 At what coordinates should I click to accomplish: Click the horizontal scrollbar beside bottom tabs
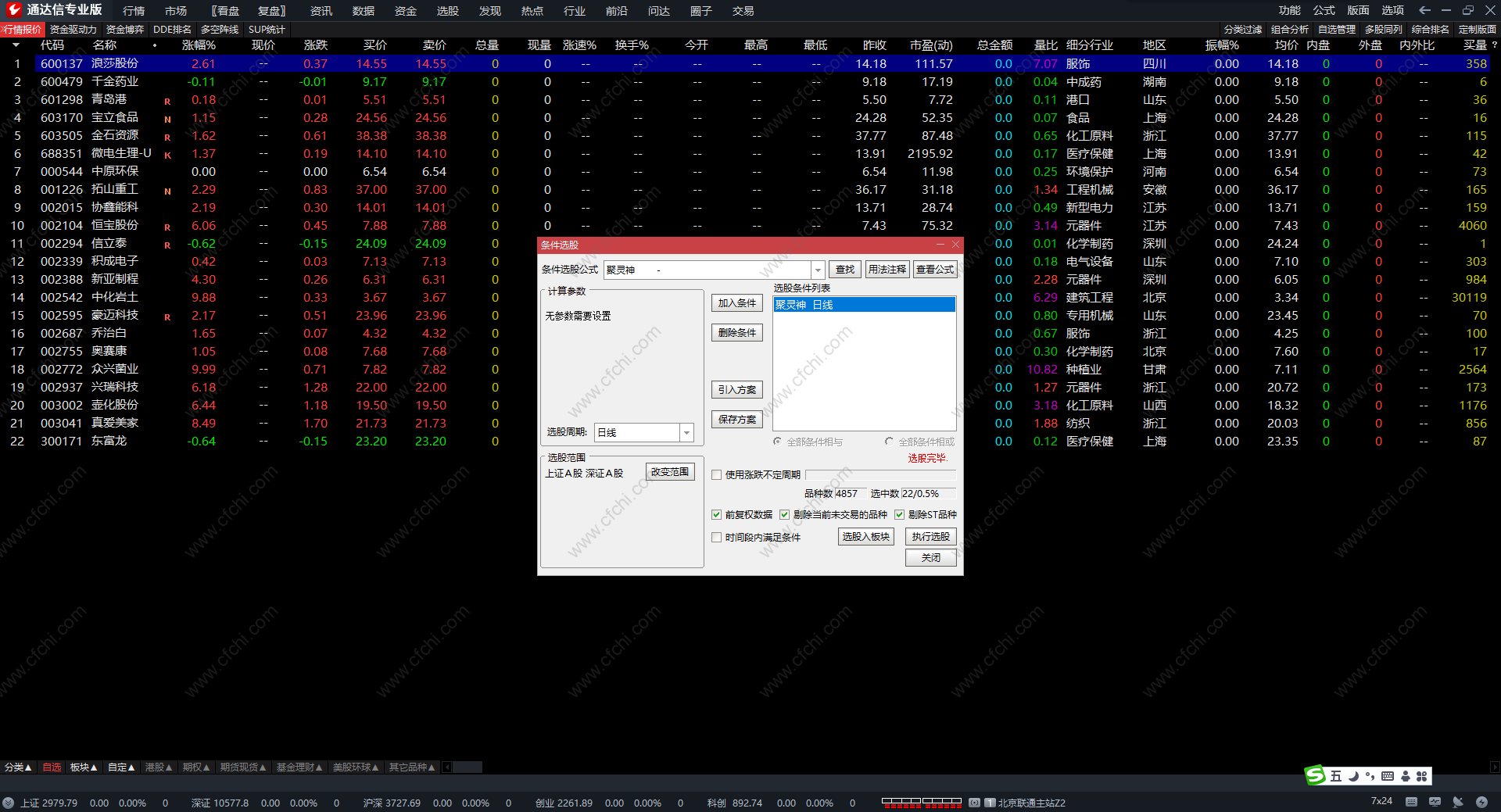467,767
